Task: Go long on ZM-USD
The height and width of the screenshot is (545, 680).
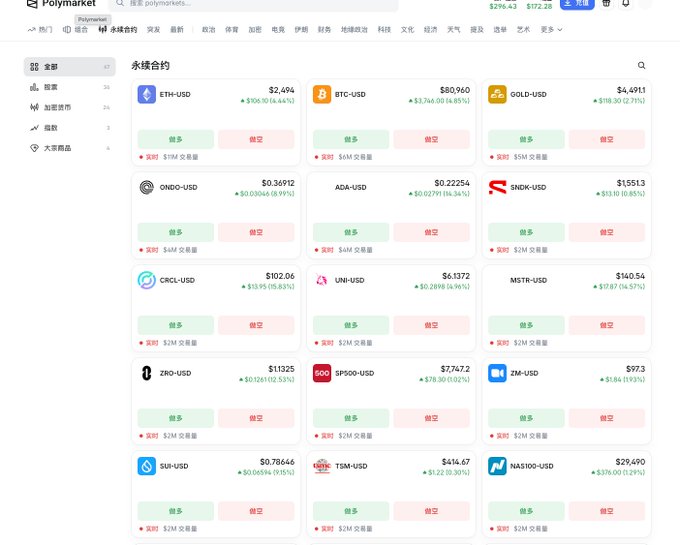Action: pyautogui.click(x=526, y=418)
